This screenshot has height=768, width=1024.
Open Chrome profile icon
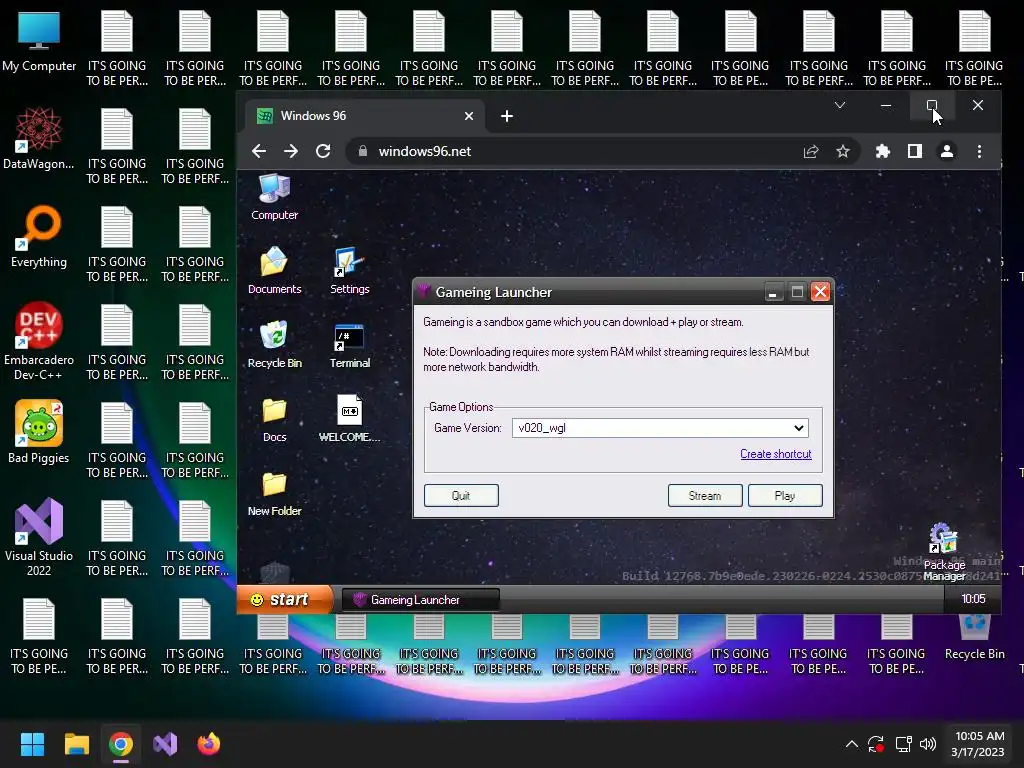(947, 152)
